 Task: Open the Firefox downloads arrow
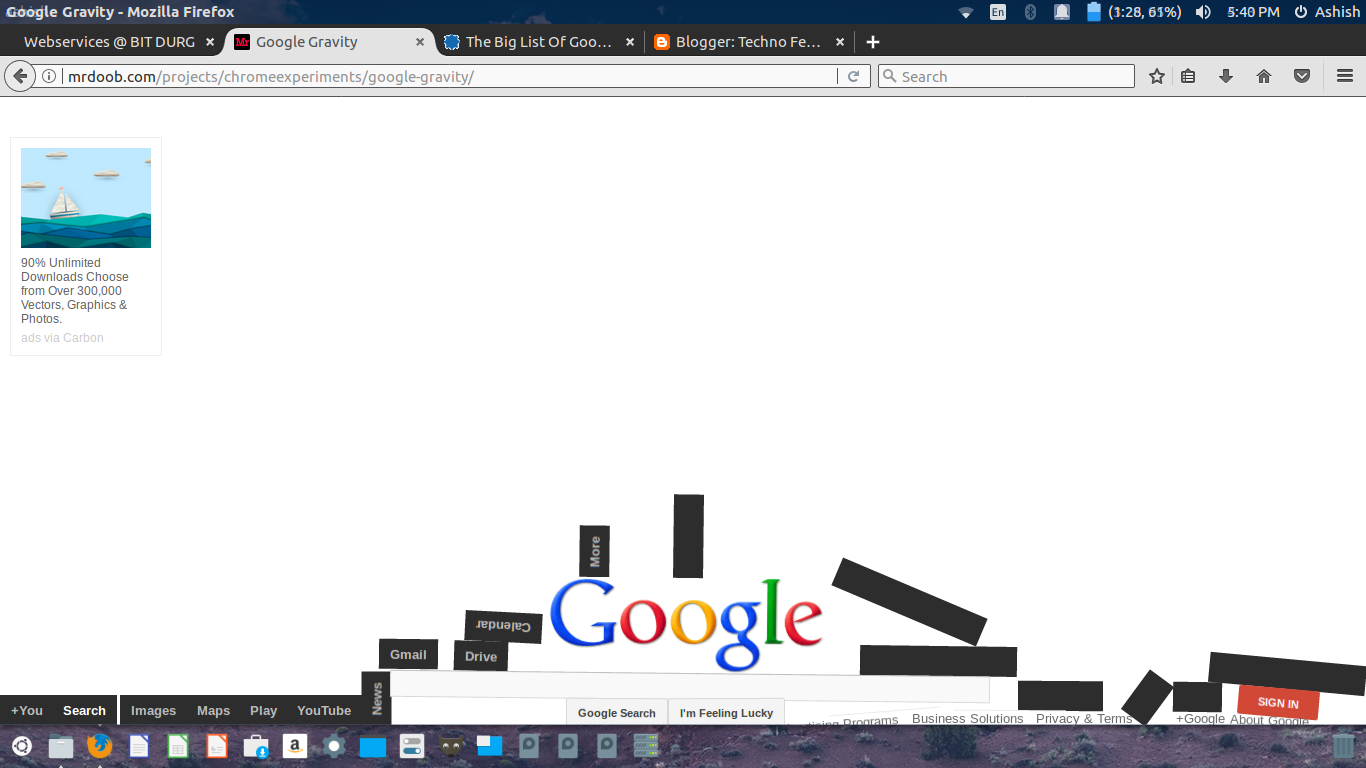(x=1226, y=76)
